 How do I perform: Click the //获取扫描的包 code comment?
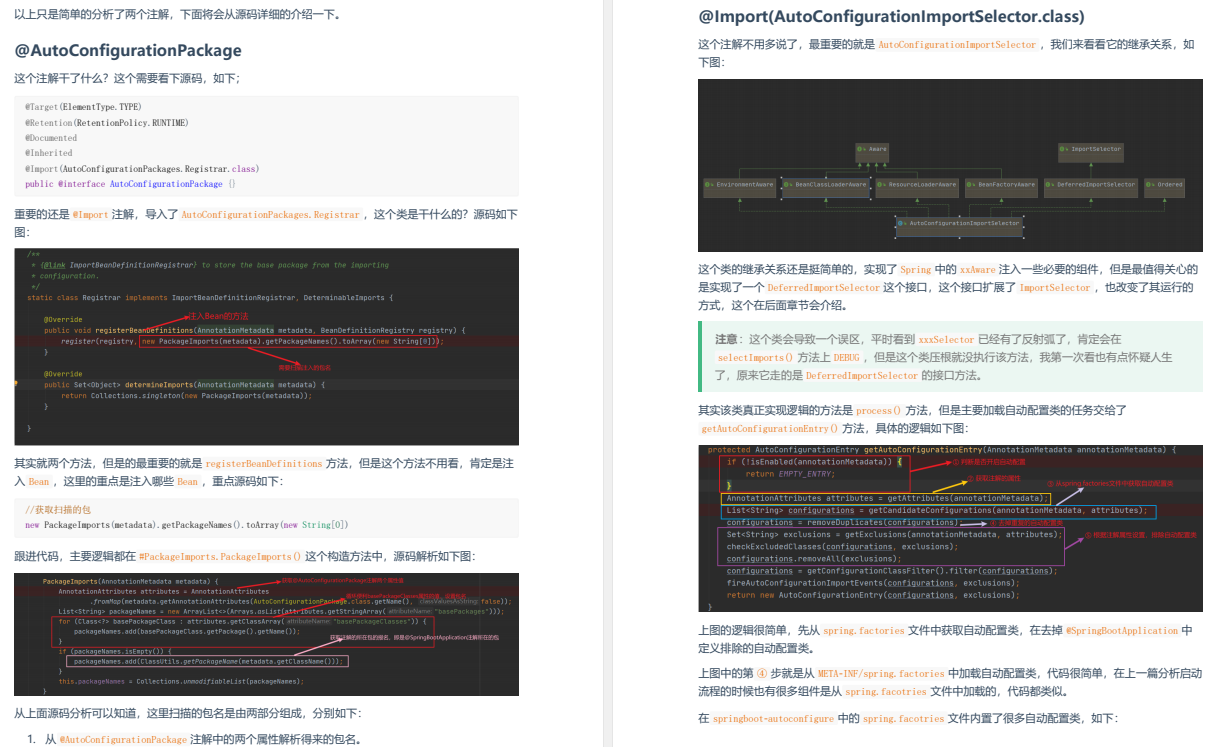coord(58,509)
